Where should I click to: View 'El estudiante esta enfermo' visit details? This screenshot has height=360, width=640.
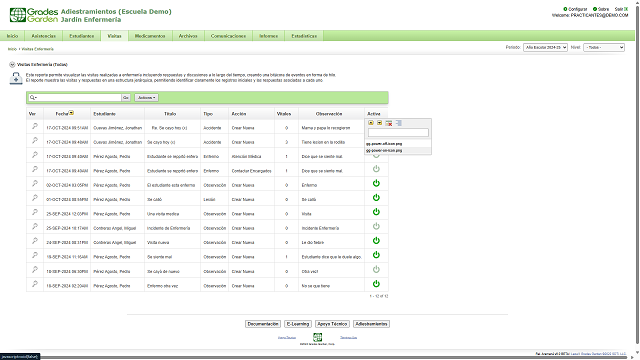click(35, 184)
